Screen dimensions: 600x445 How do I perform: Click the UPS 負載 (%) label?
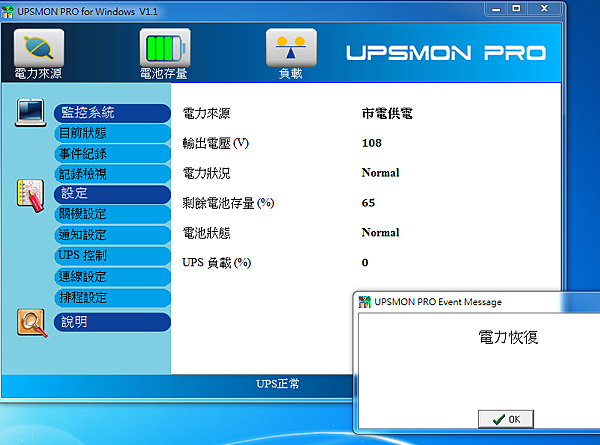coord(217,263)
